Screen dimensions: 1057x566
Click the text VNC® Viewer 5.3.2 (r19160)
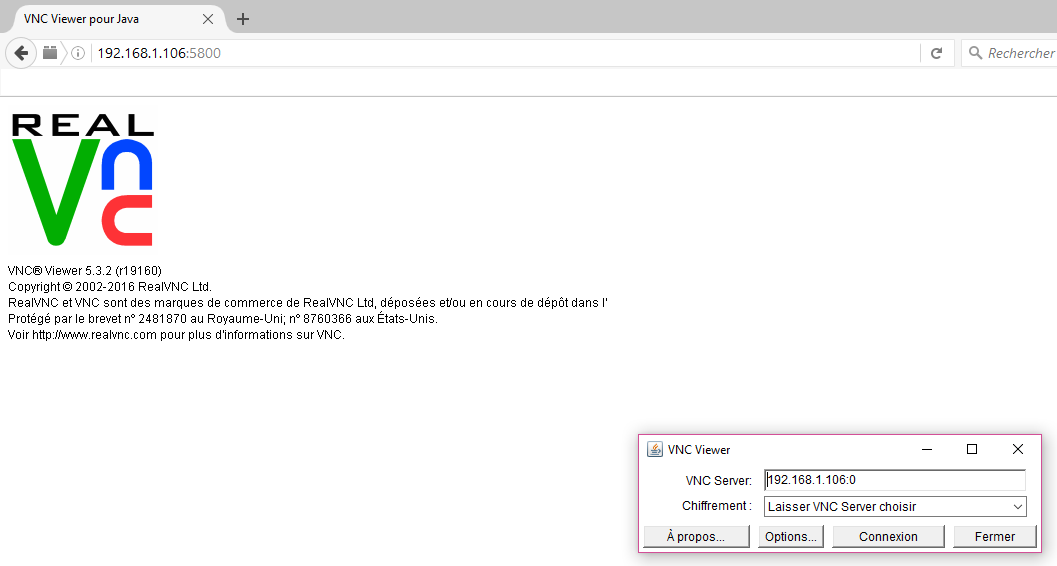pyautogui.click(x=85, y=271)
